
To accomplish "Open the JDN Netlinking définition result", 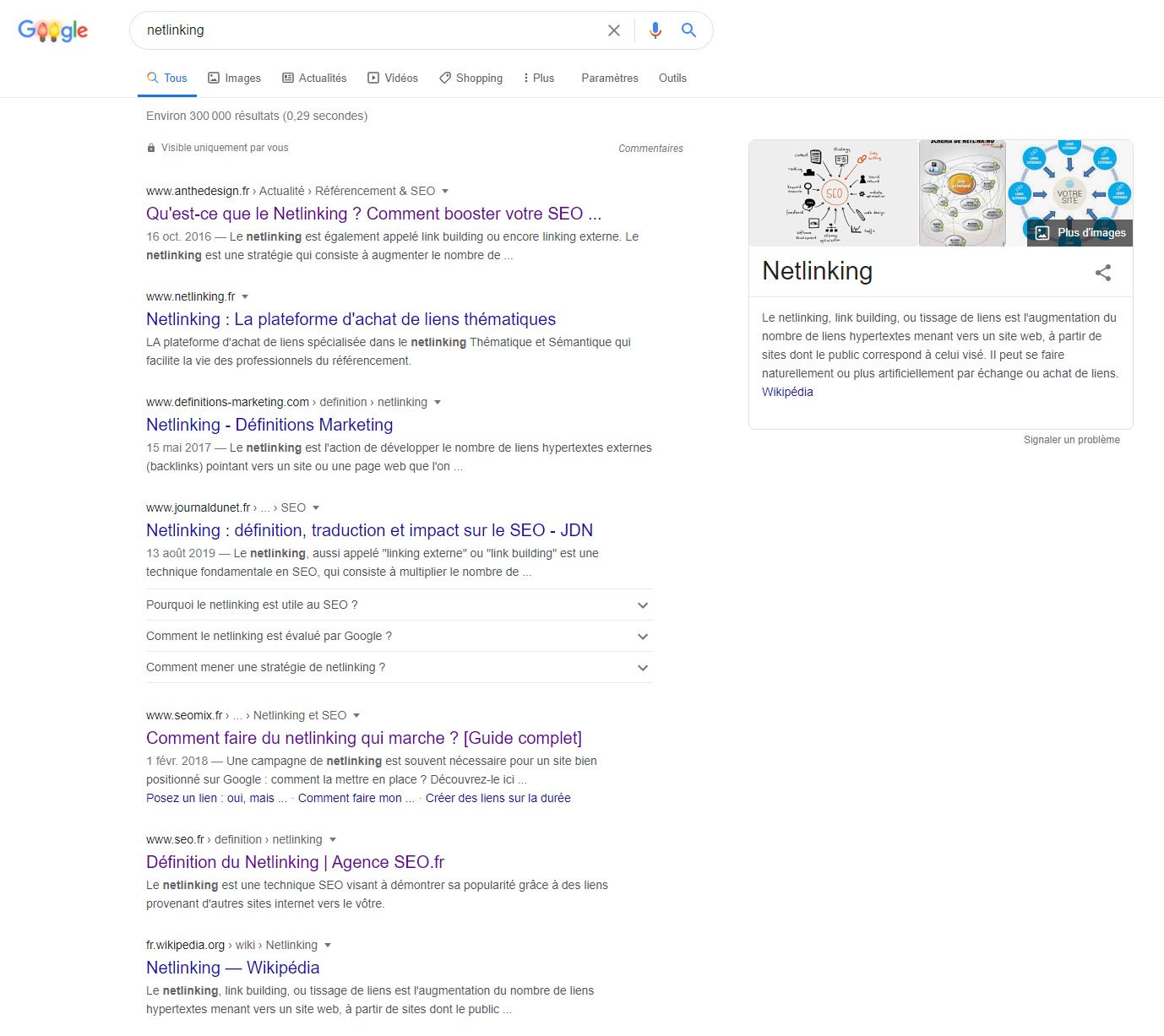I will pos(369,530).
